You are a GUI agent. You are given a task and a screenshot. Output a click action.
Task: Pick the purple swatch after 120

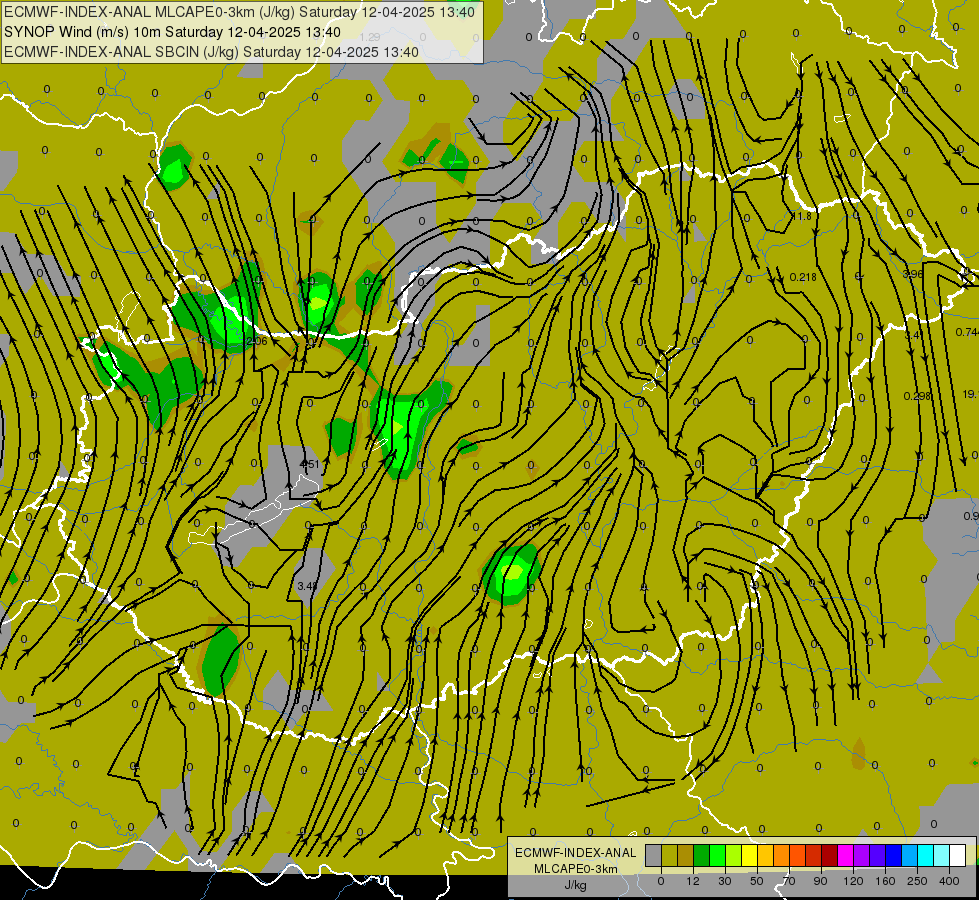tap(862, 855)
